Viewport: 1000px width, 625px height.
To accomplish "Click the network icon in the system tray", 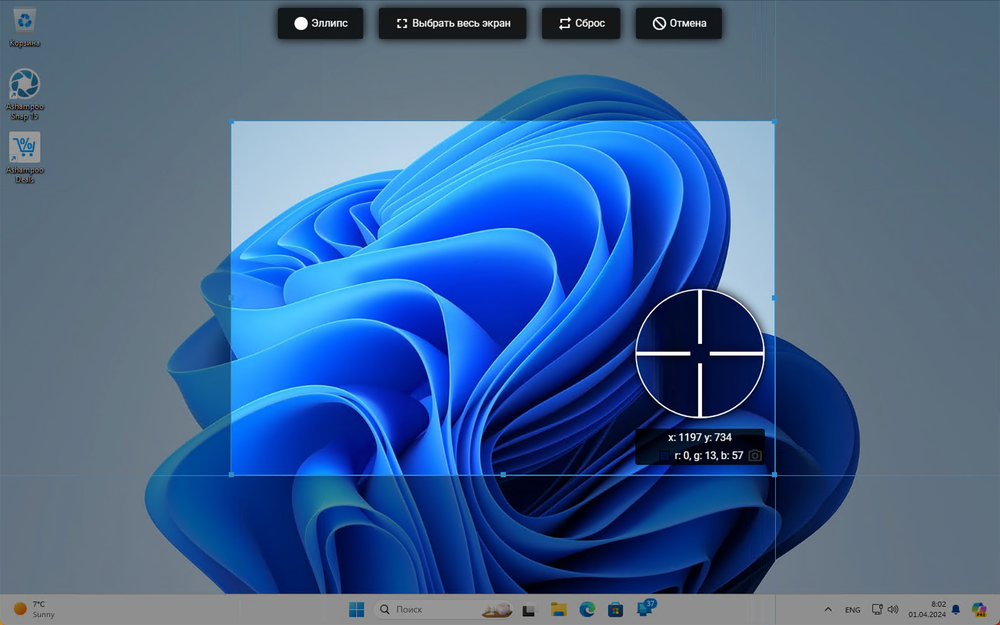I will (877, 610).
